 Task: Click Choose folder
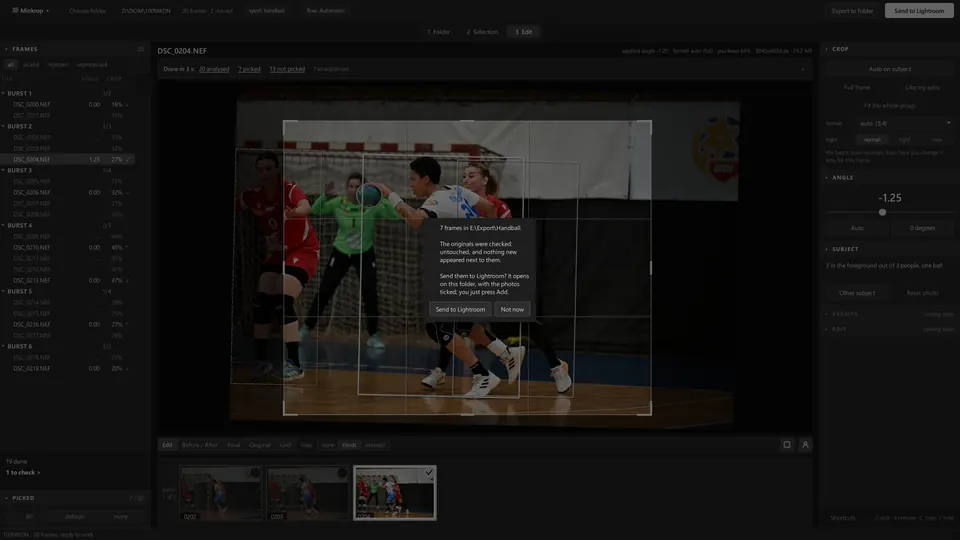pos(87,10)
